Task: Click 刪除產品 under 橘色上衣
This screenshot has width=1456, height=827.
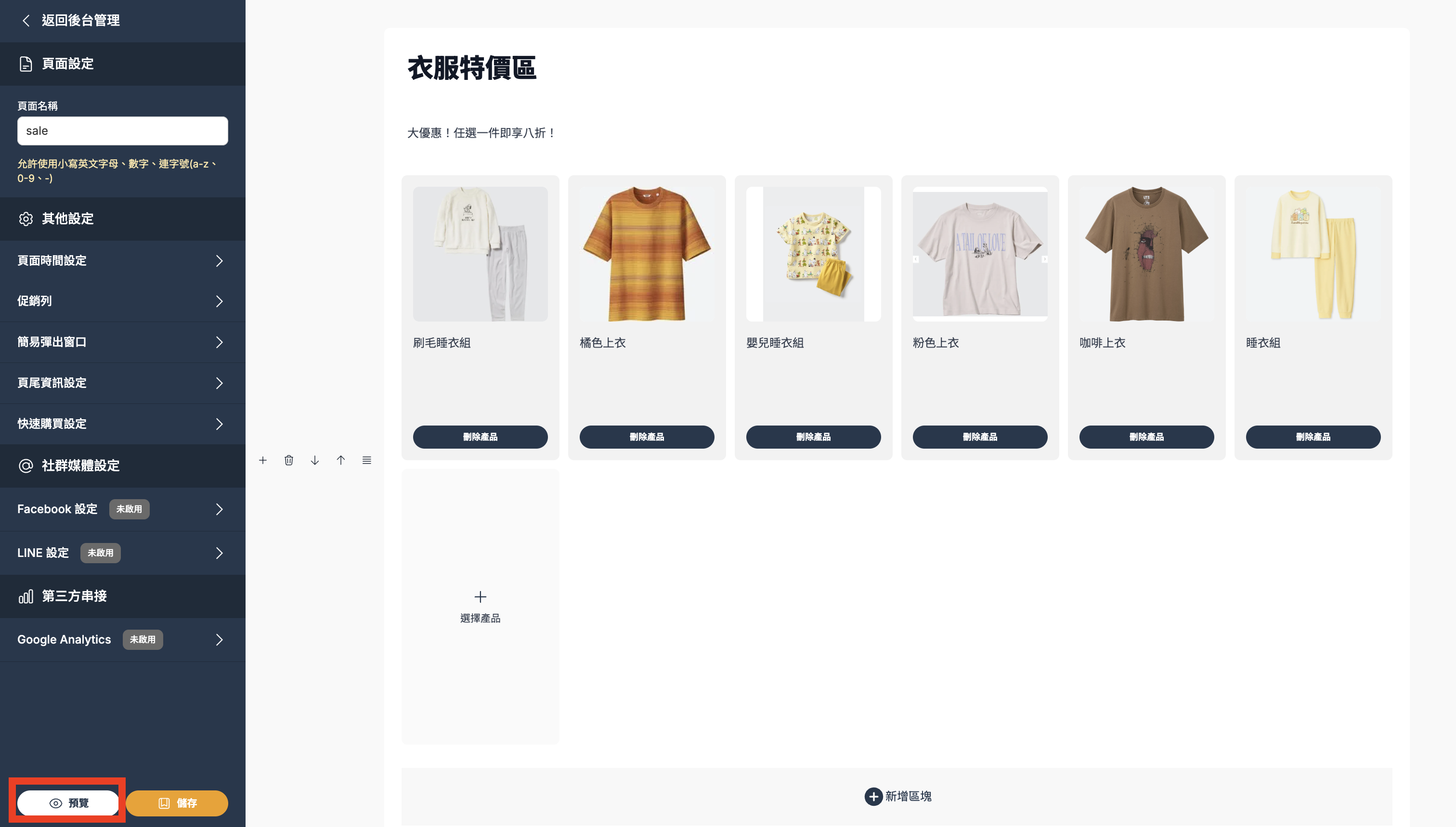Action: [x=647, y=437]
